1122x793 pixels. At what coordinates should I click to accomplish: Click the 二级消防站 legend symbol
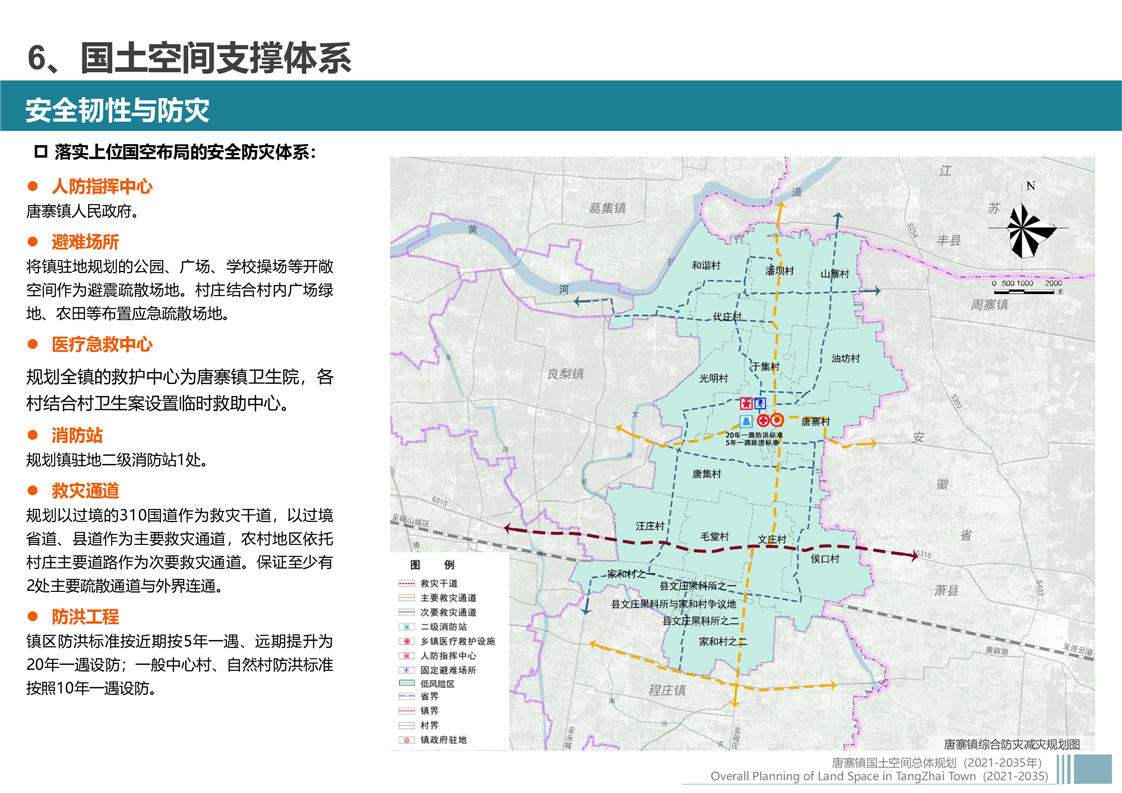pyautogui.click(x=406, y=626)
